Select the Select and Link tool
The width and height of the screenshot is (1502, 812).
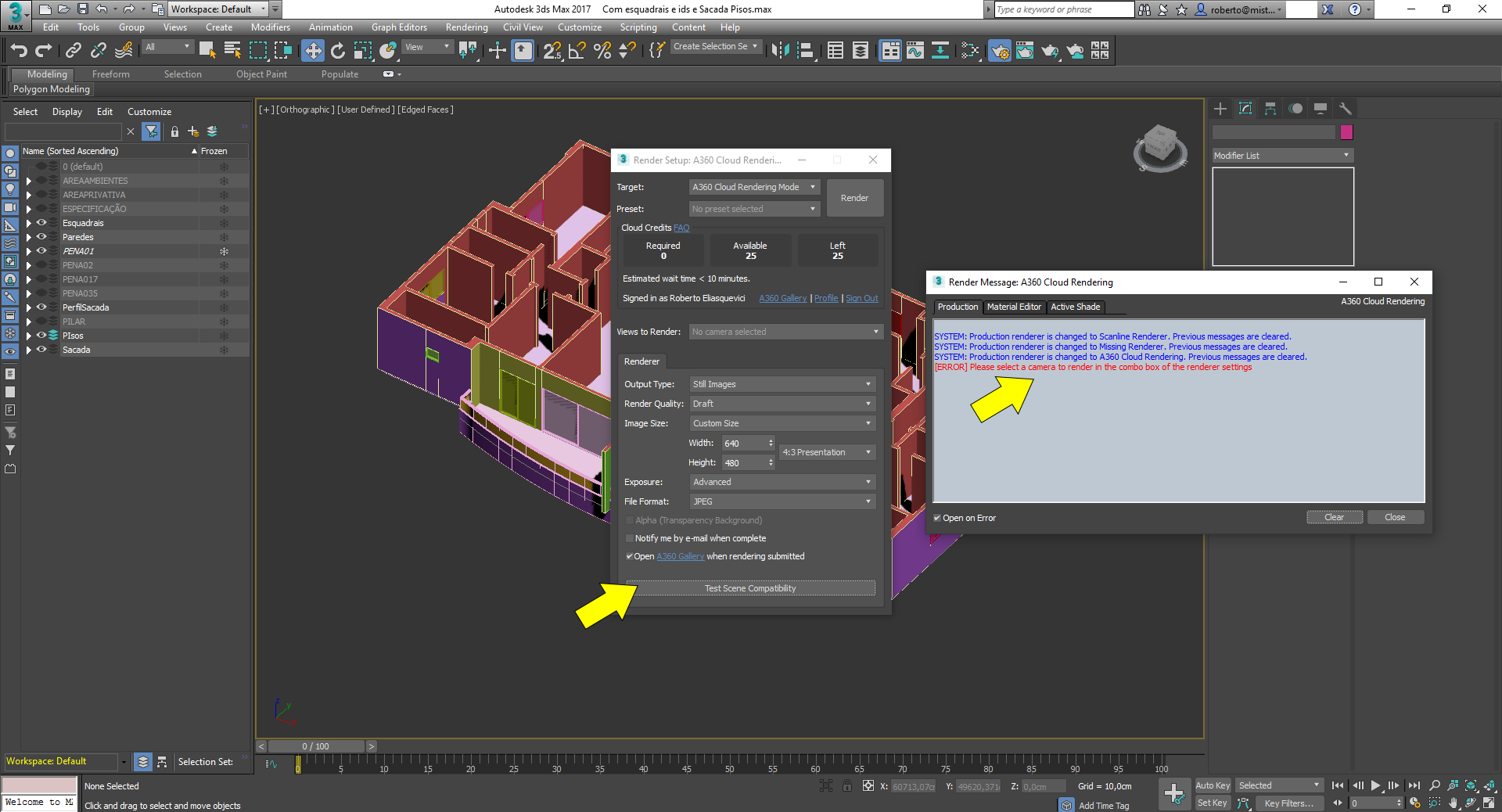[x=73, y=51]
